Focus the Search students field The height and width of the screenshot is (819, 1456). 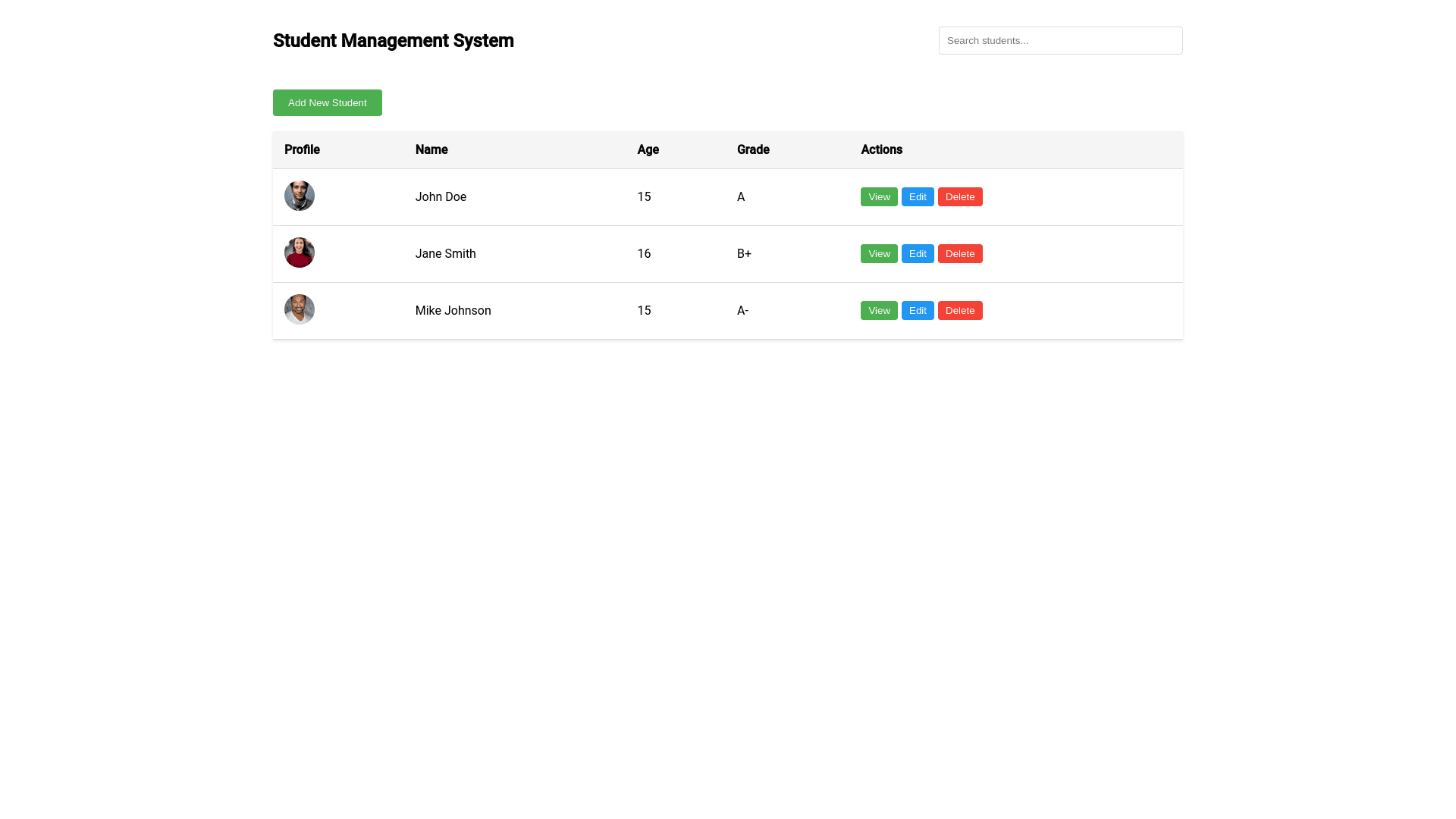(x=1060, y=41)
